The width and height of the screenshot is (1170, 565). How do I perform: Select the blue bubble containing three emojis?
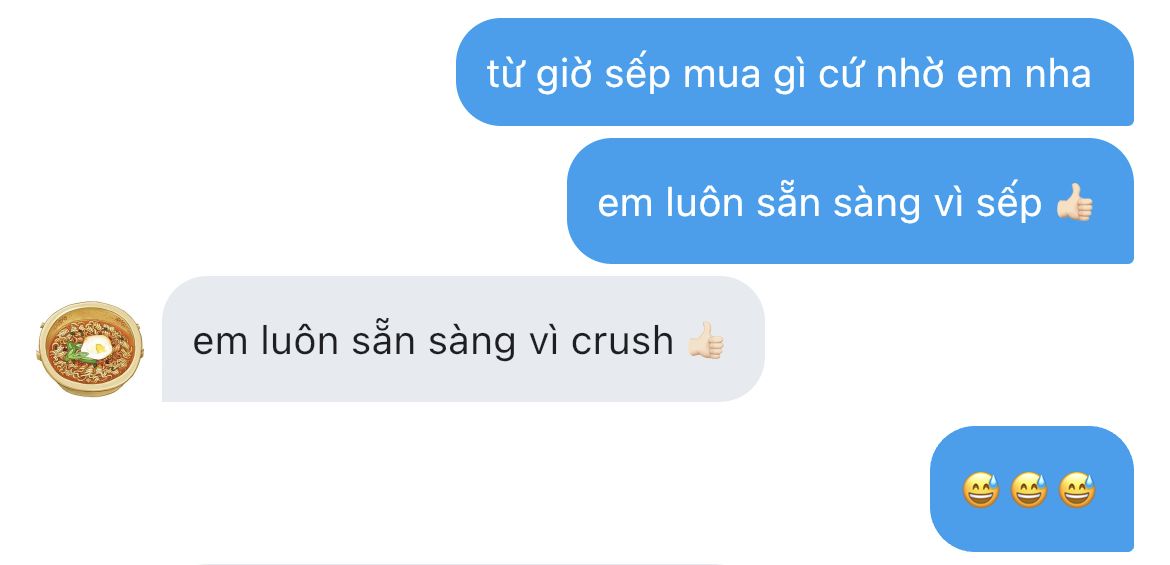pyautogui.click(x=1031, y=489)
